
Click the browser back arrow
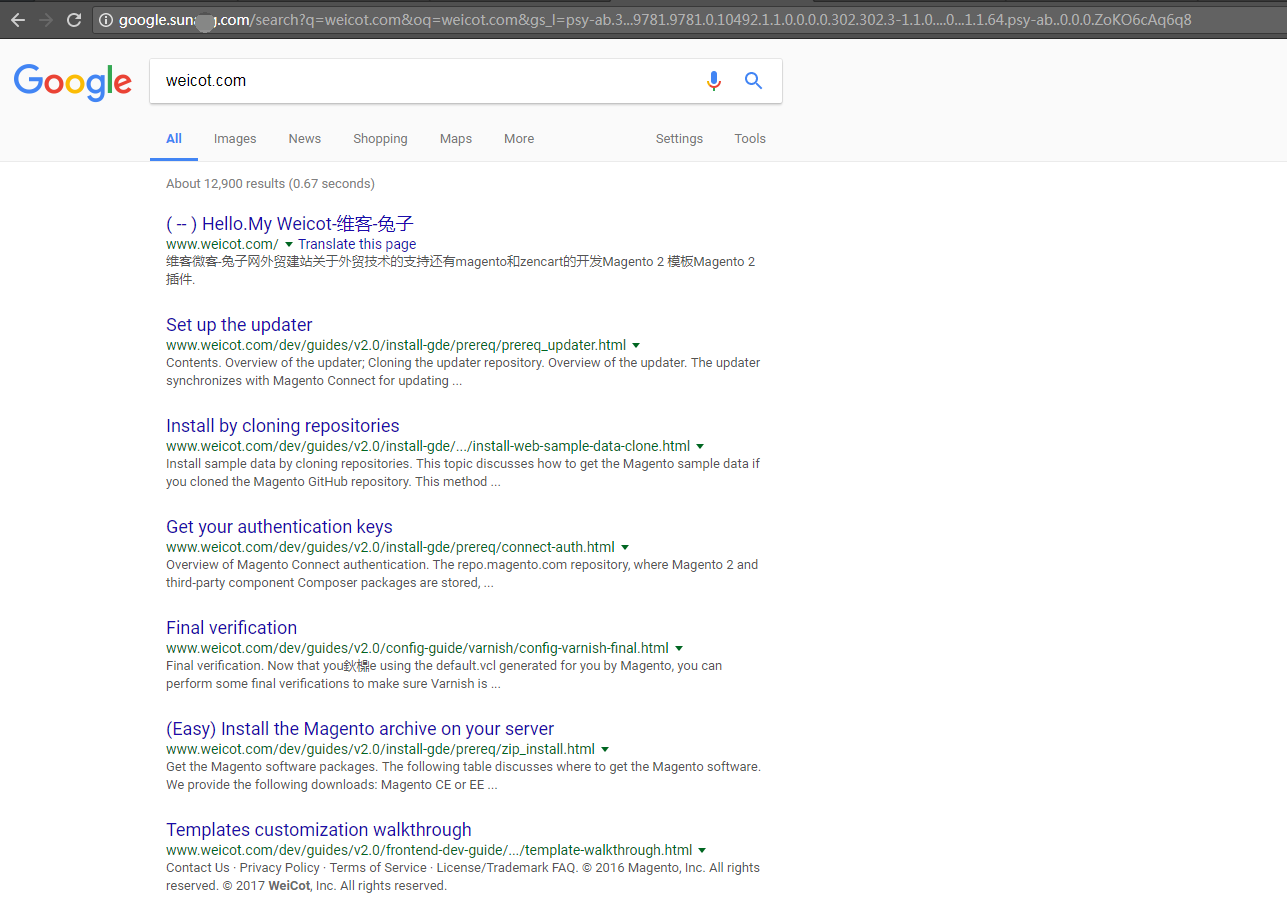tap(17, 20)
